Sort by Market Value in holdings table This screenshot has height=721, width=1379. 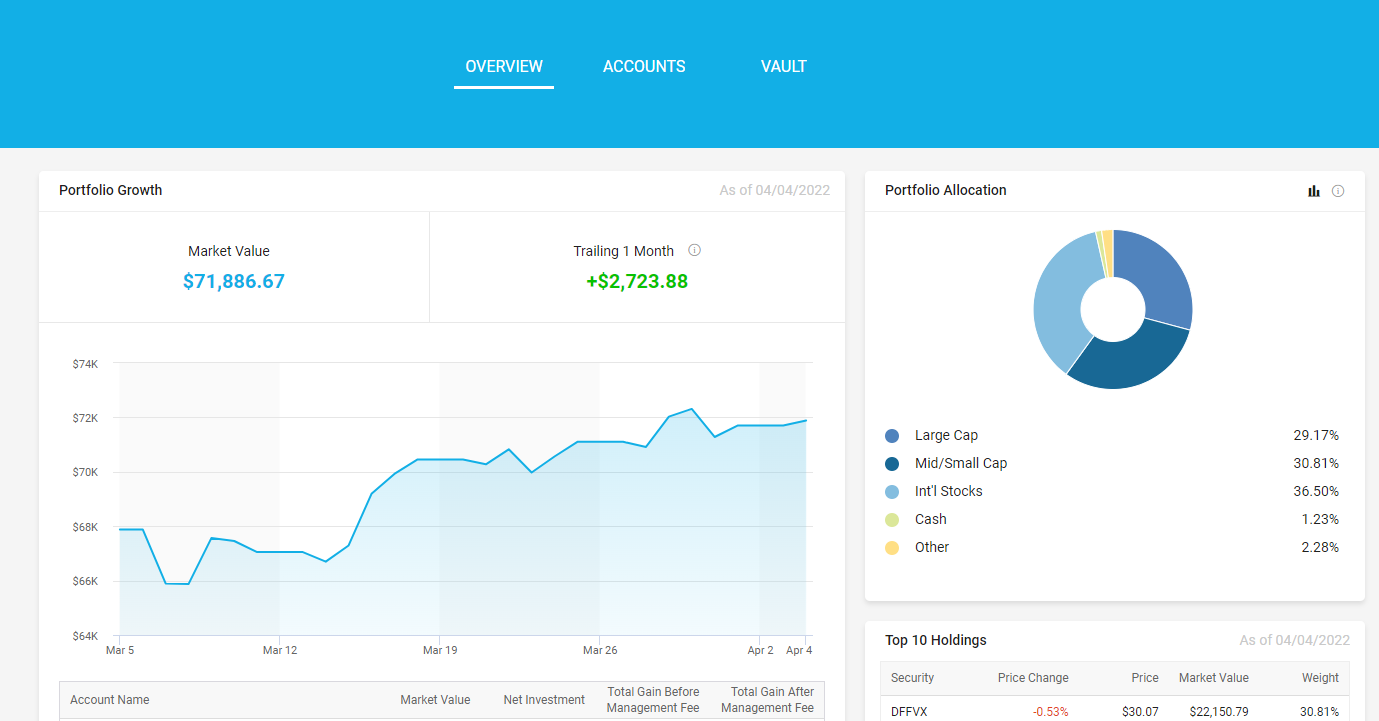(1213, 678)
